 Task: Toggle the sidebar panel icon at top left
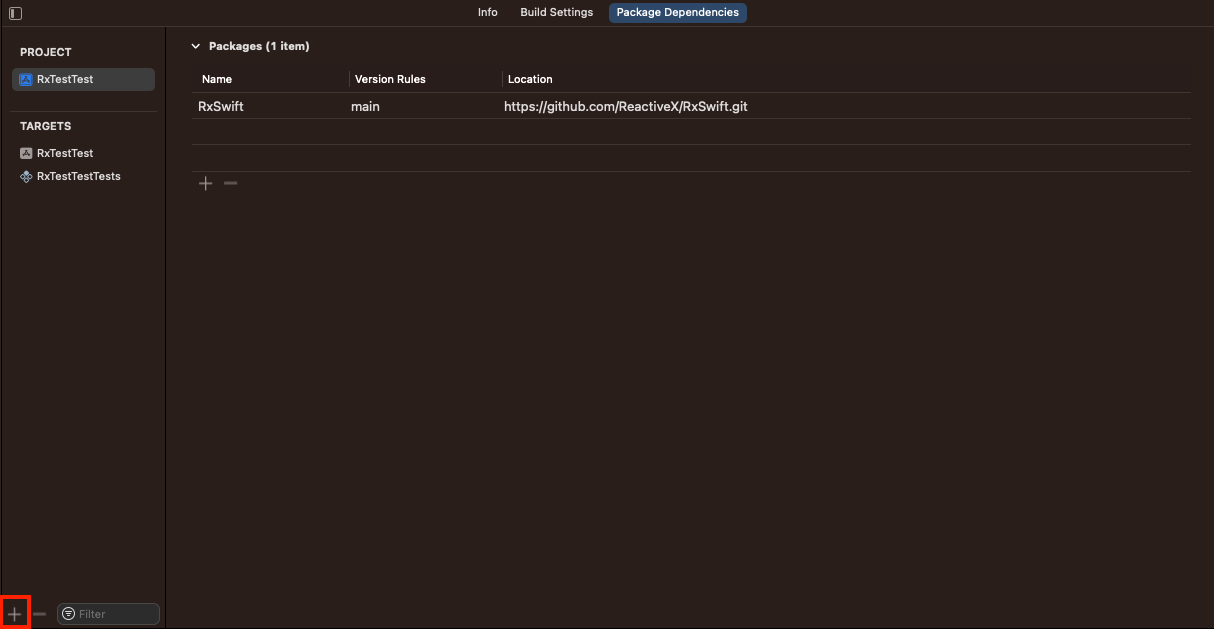(x=15, y=13)
